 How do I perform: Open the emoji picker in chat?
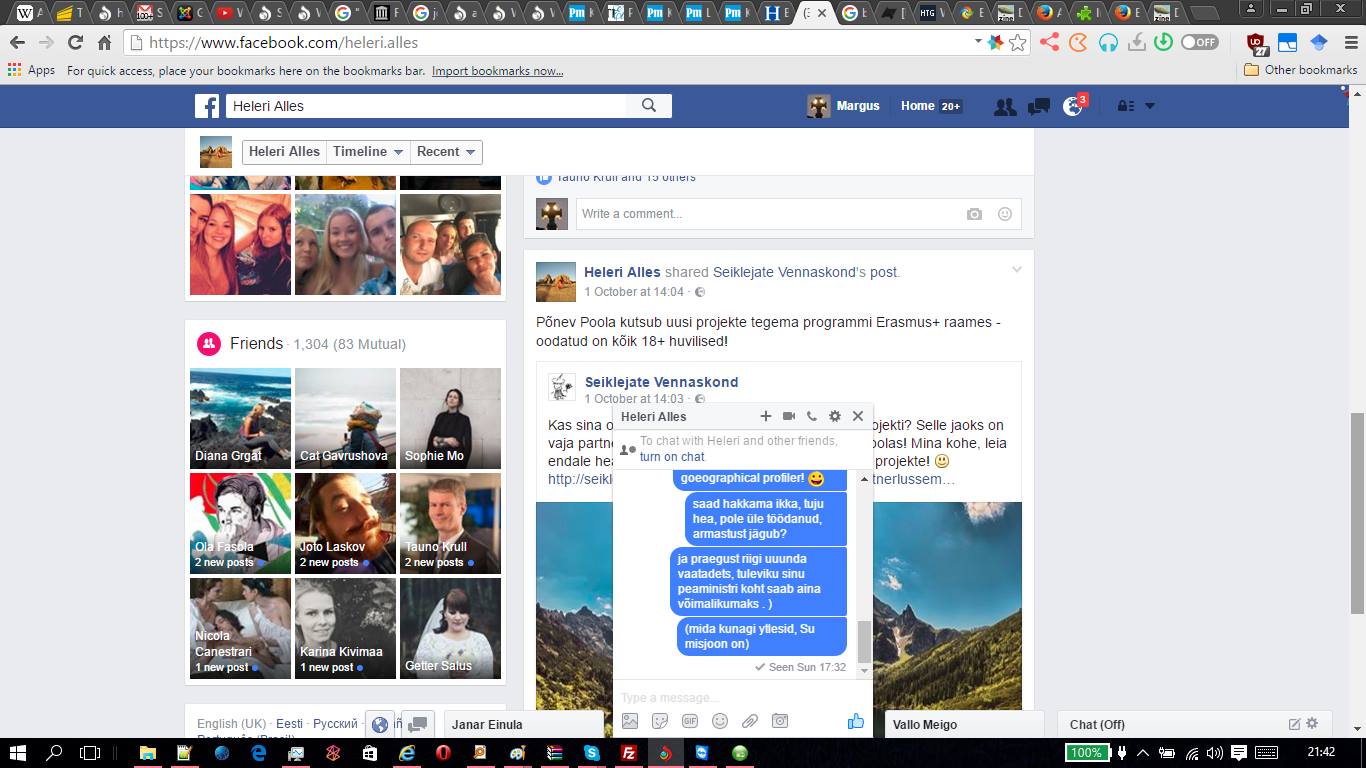[720, 721]
